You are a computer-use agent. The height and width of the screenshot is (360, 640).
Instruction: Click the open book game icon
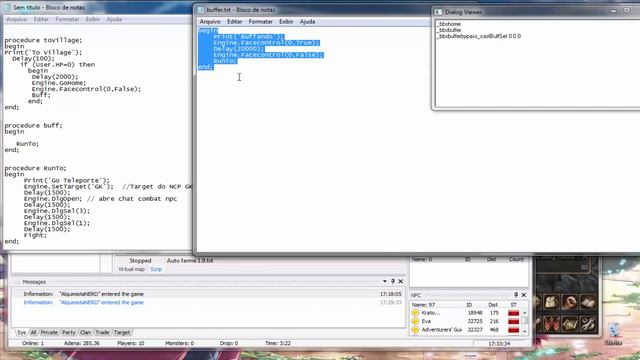588,302
